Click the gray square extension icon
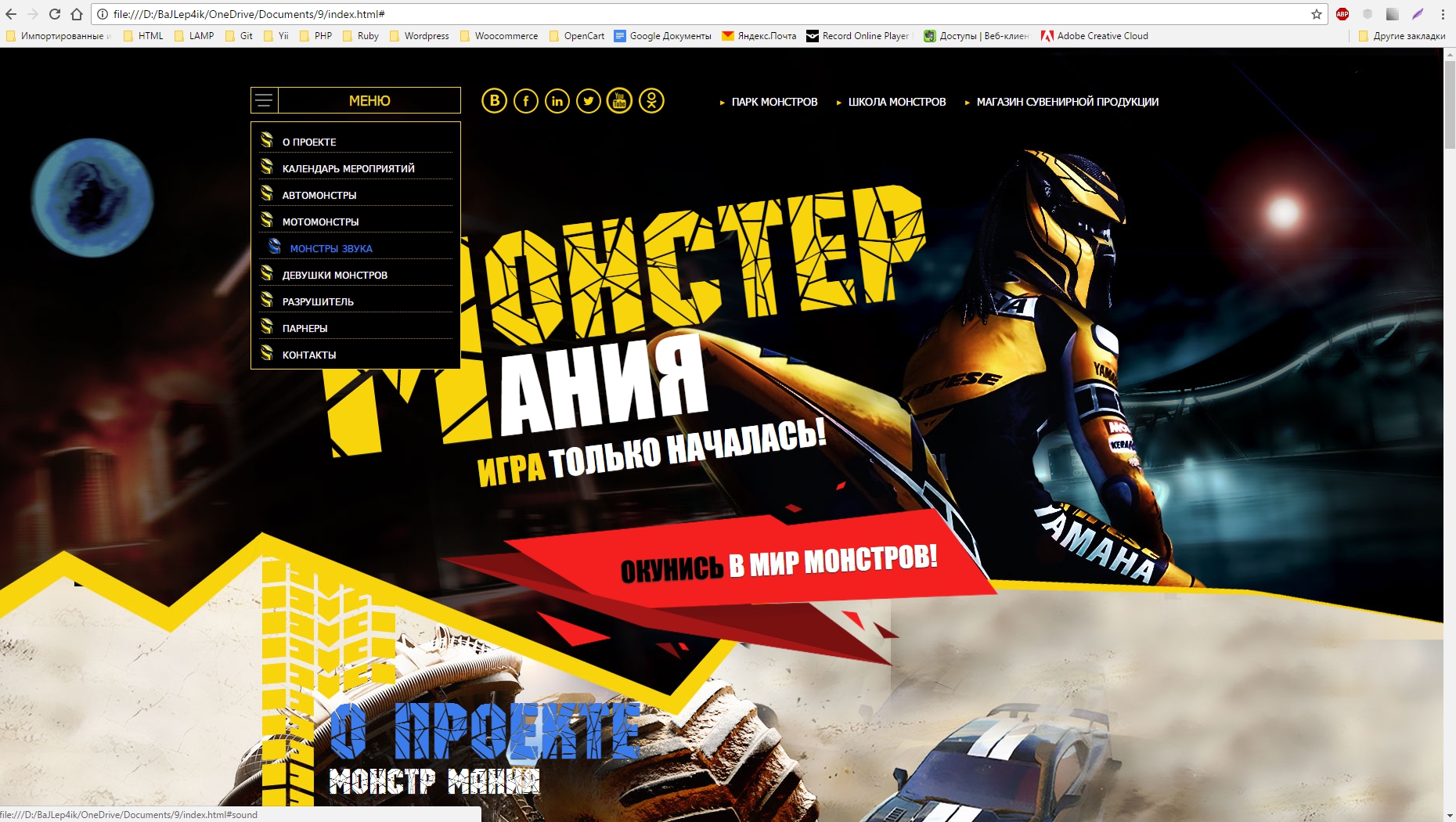The width and height of the screenshot is (1456, 822). point(1393,14)
